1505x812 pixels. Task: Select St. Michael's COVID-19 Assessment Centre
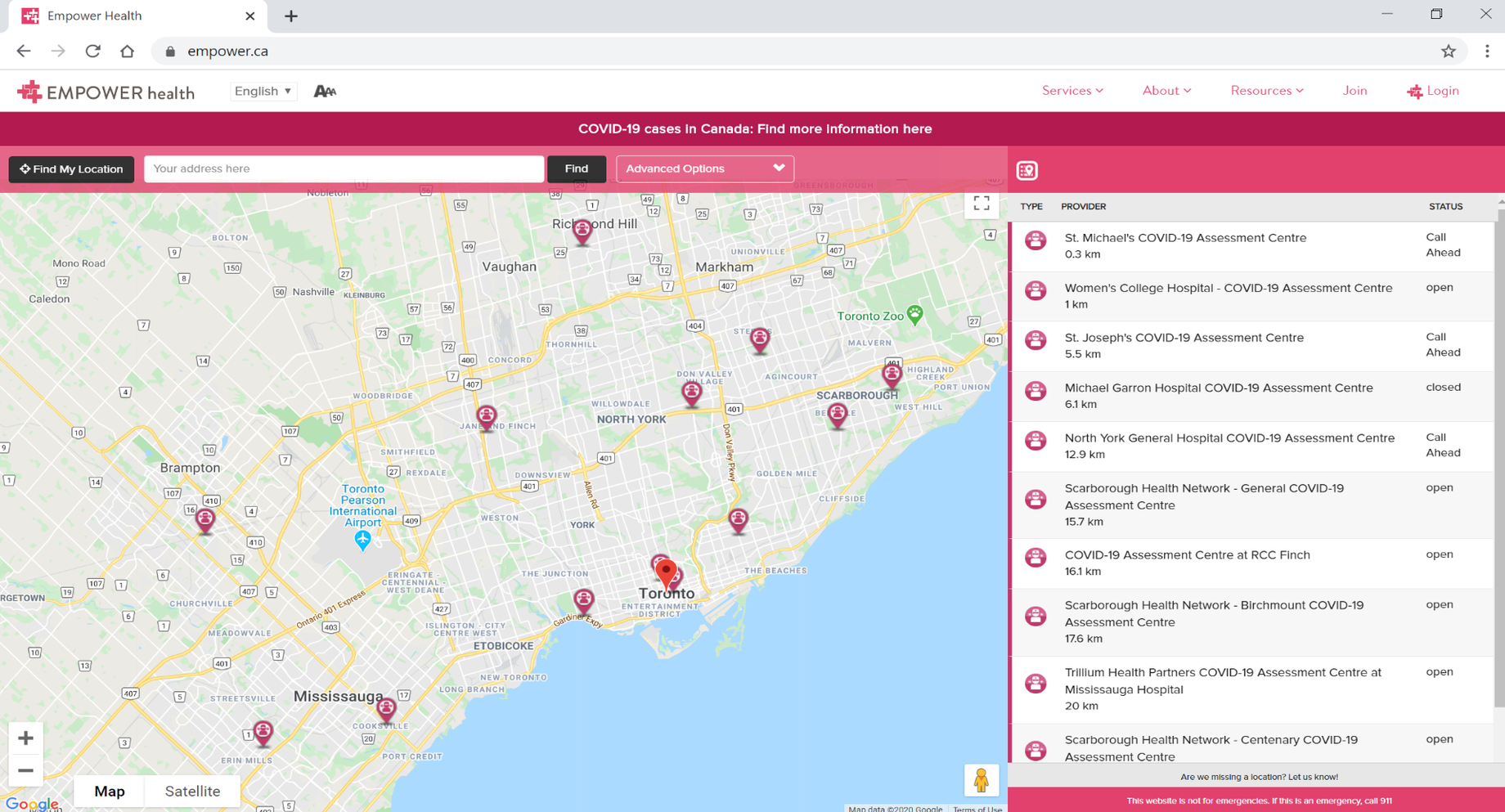pos(1254,246)
